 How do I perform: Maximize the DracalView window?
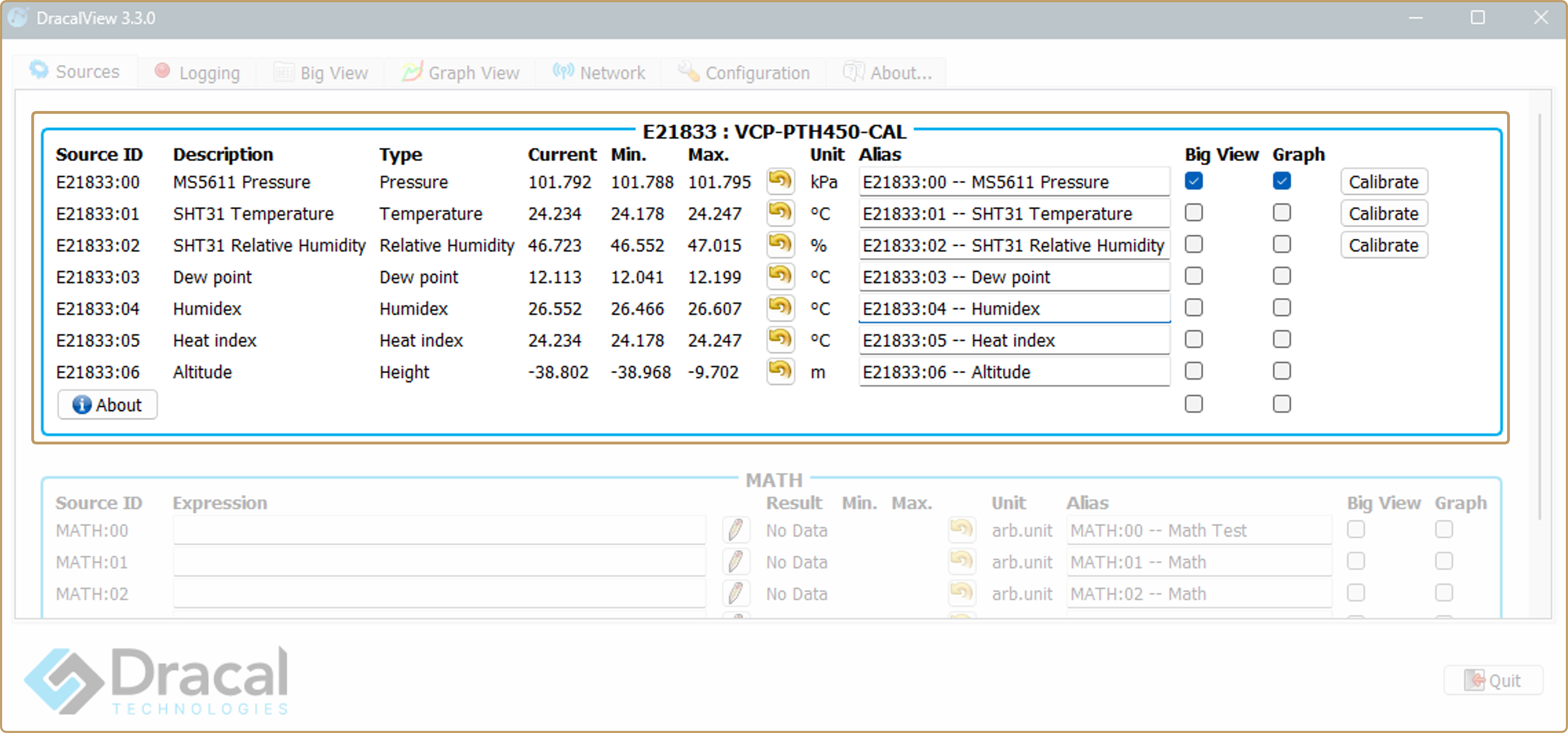[x=1477, y=18]
